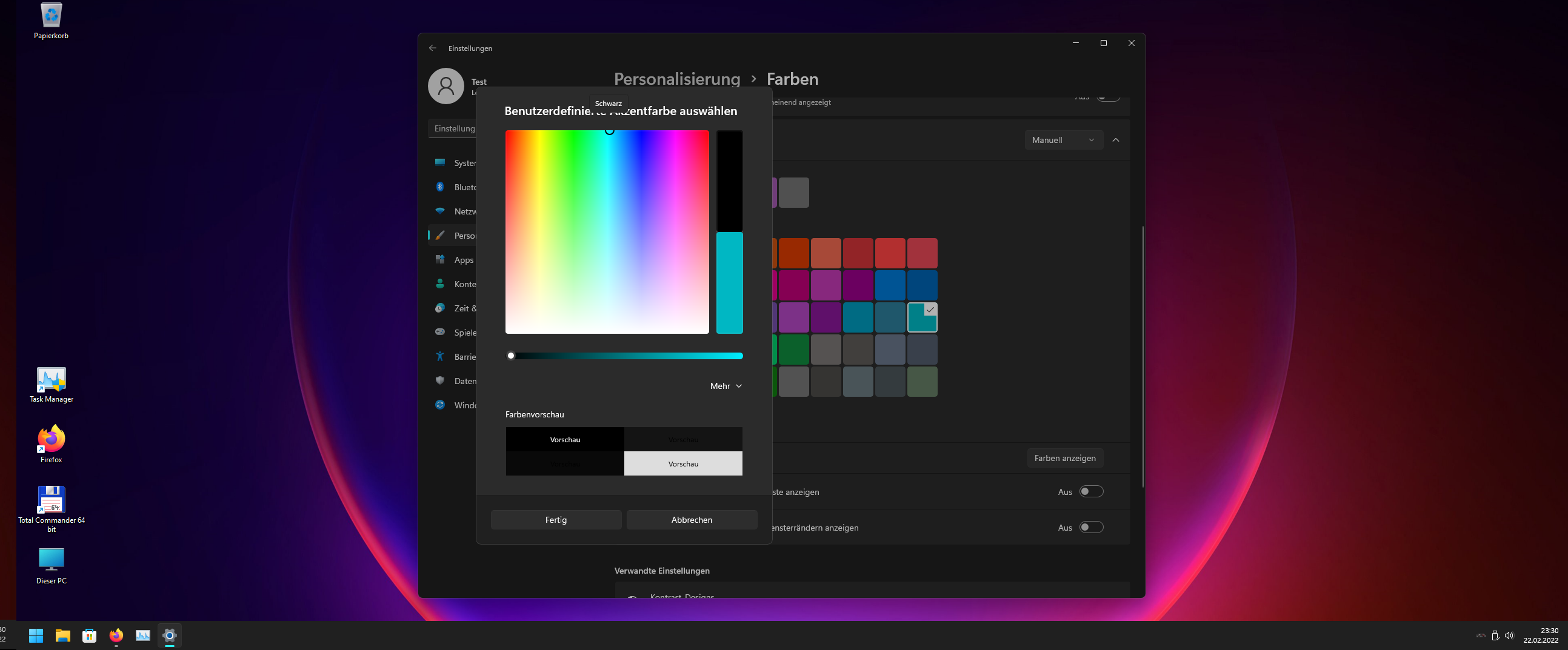Go to Personalisierung in the breadcrumb
This screenshot has height=650, width=1568.
[677, 79]
